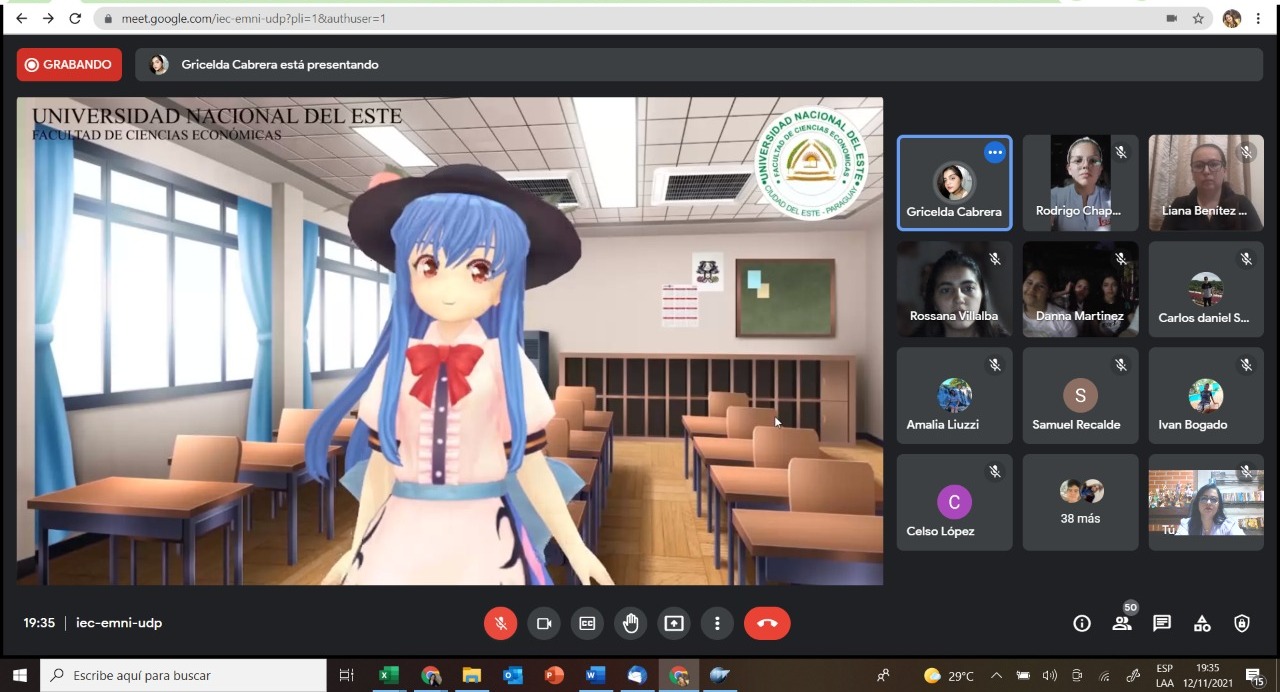Select Samuel Recalde's participant tile
The image size is (1280, 692).
(1080, 396)
